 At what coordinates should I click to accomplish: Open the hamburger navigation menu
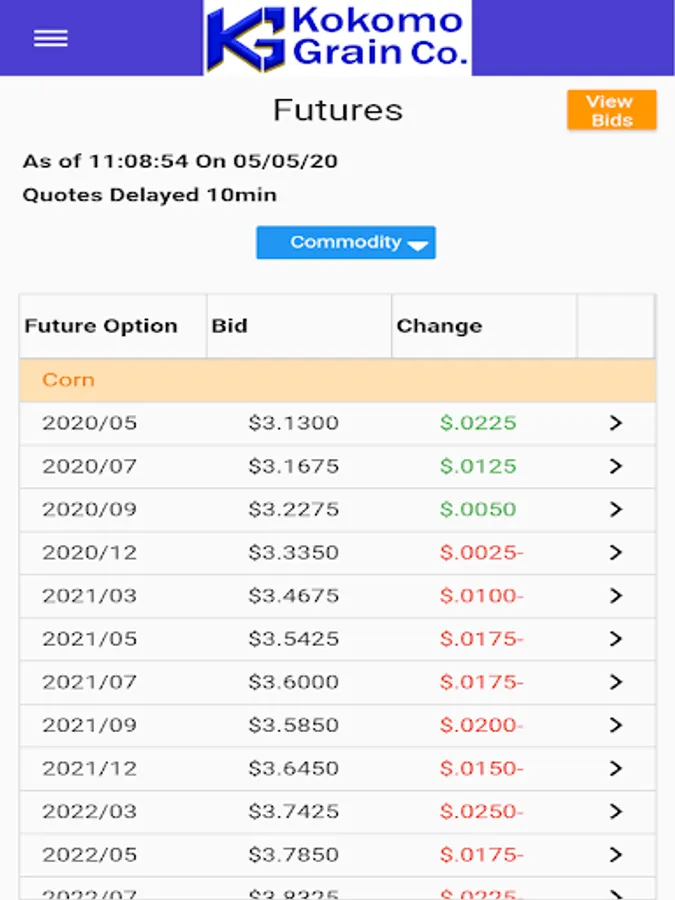tap(50, 38)
